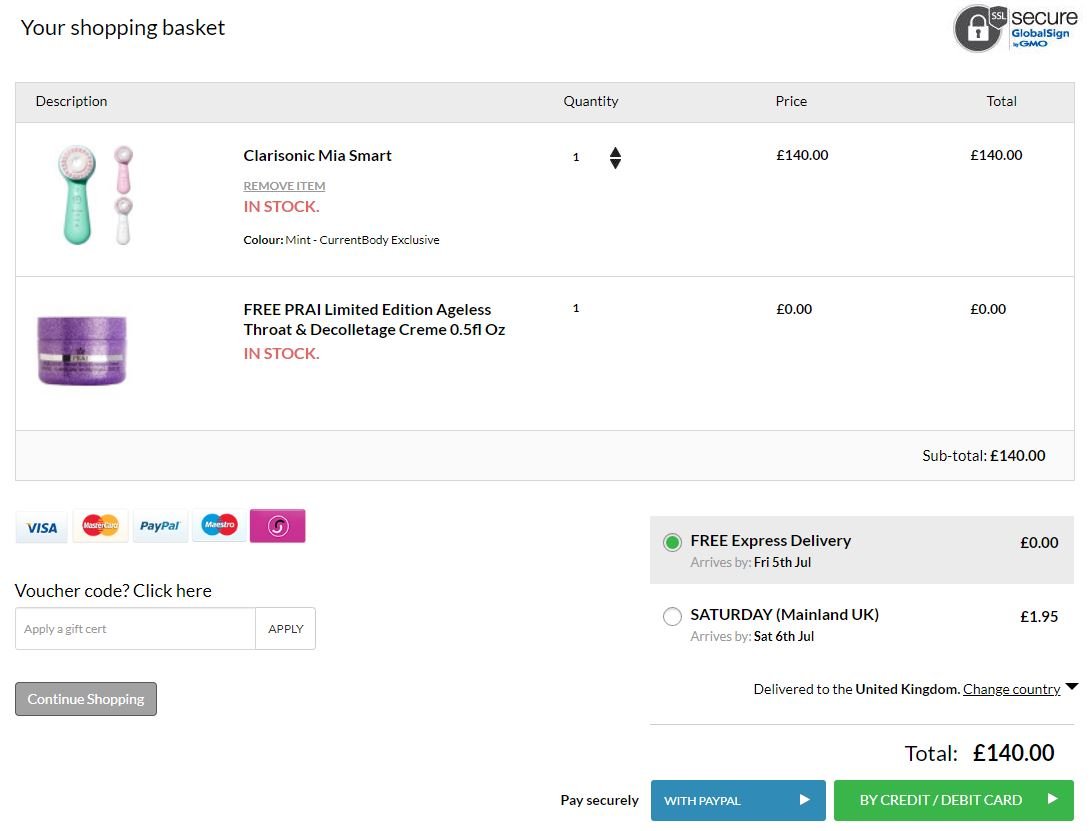Select SATURDAY (Mainland UK) delivery option
The width and height of the screenshot is (1091, 831).
pos(672,616)
